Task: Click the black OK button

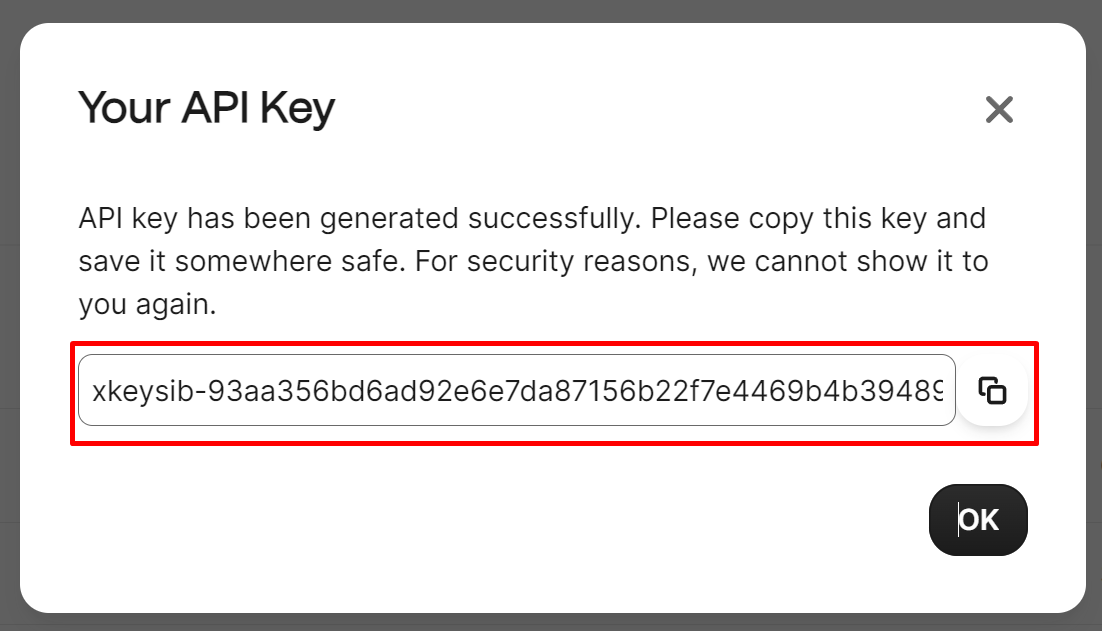Action: point(978,520)
